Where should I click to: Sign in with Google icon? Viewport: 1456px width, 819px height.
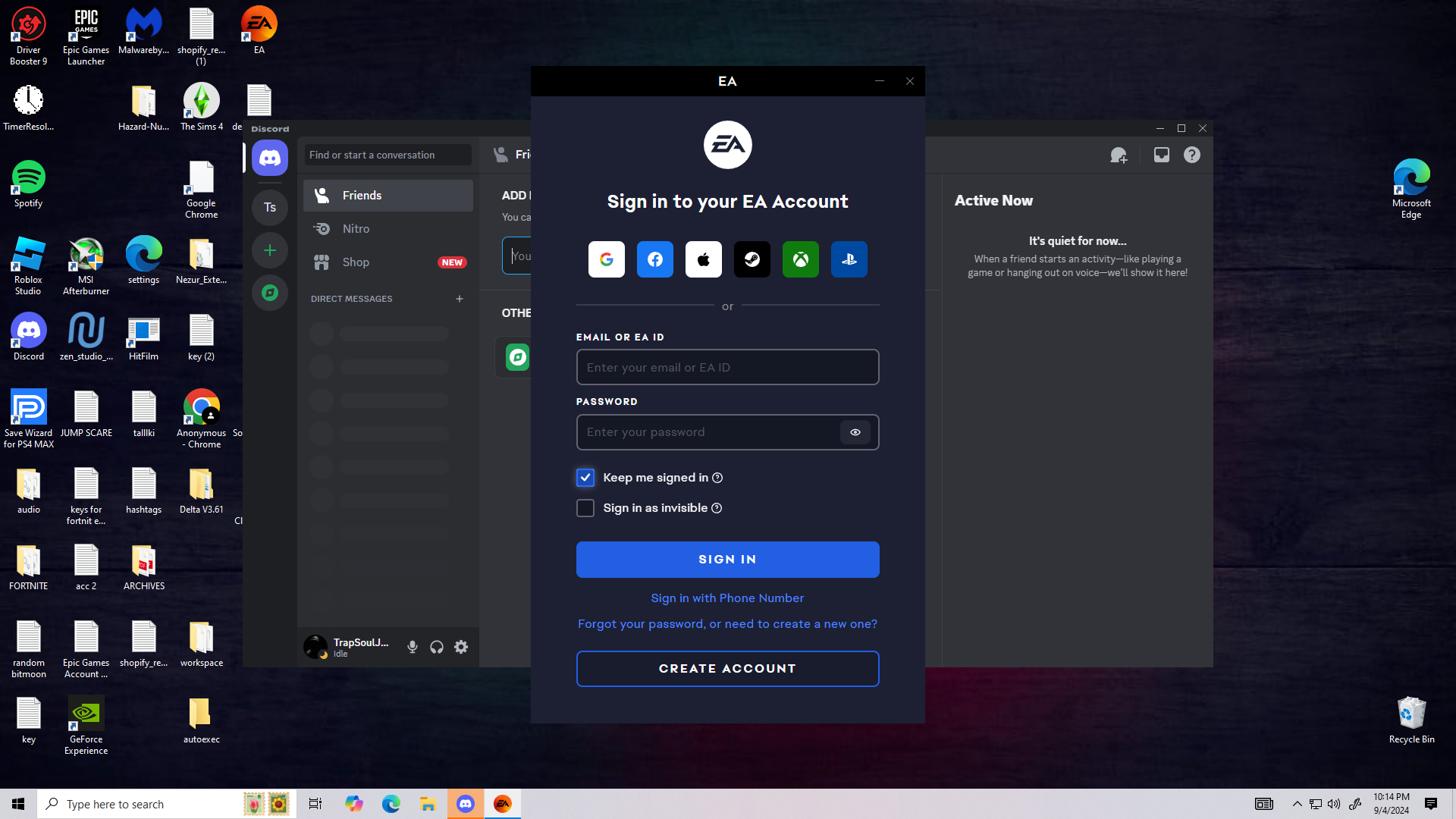[606, 259]
